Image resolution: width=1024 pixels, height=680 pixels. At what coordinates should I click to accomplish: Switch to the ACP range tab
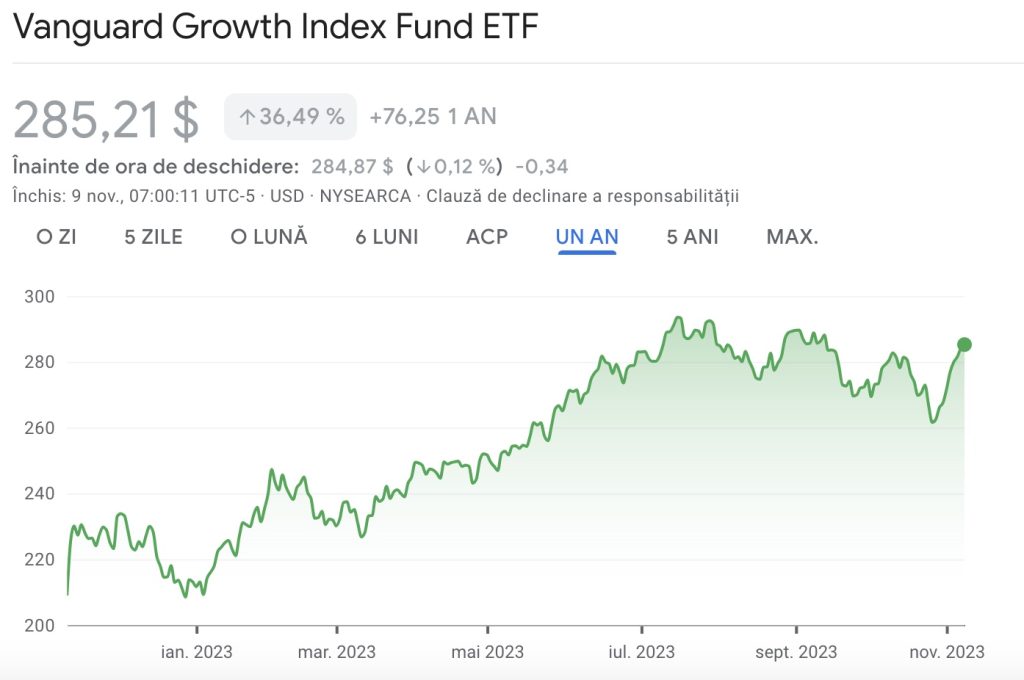tap(487, 237)
